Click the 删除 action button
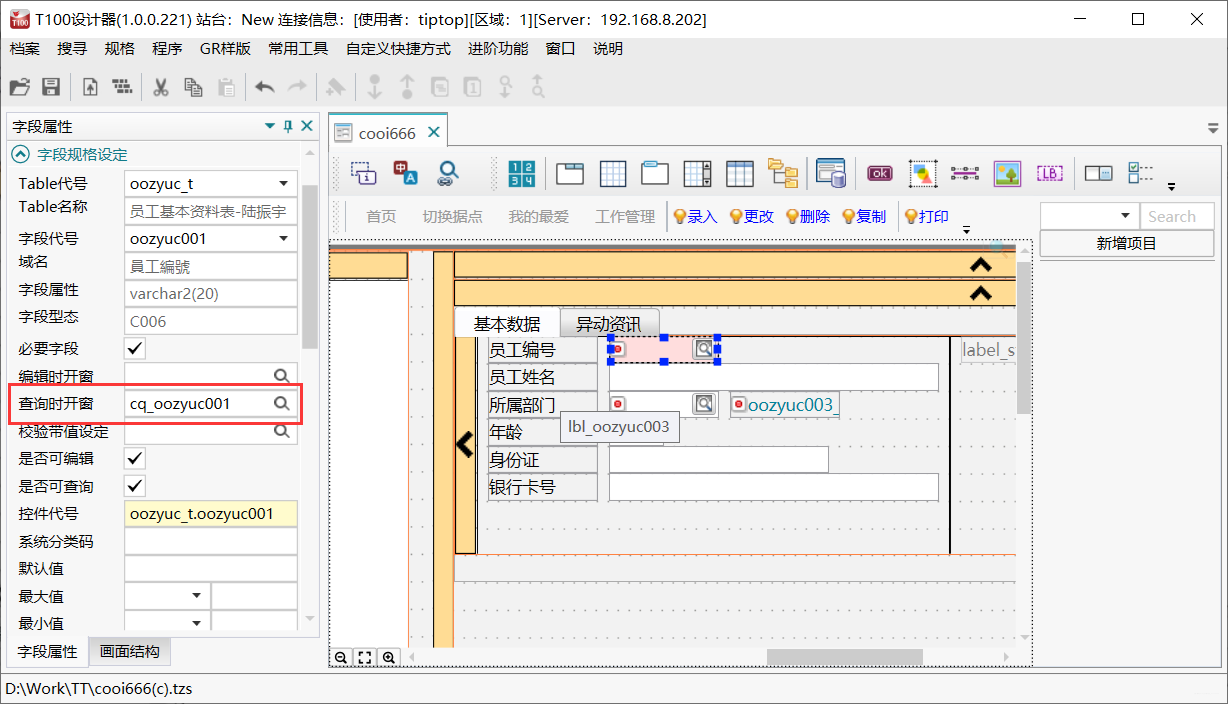 [x=807, y=216]
